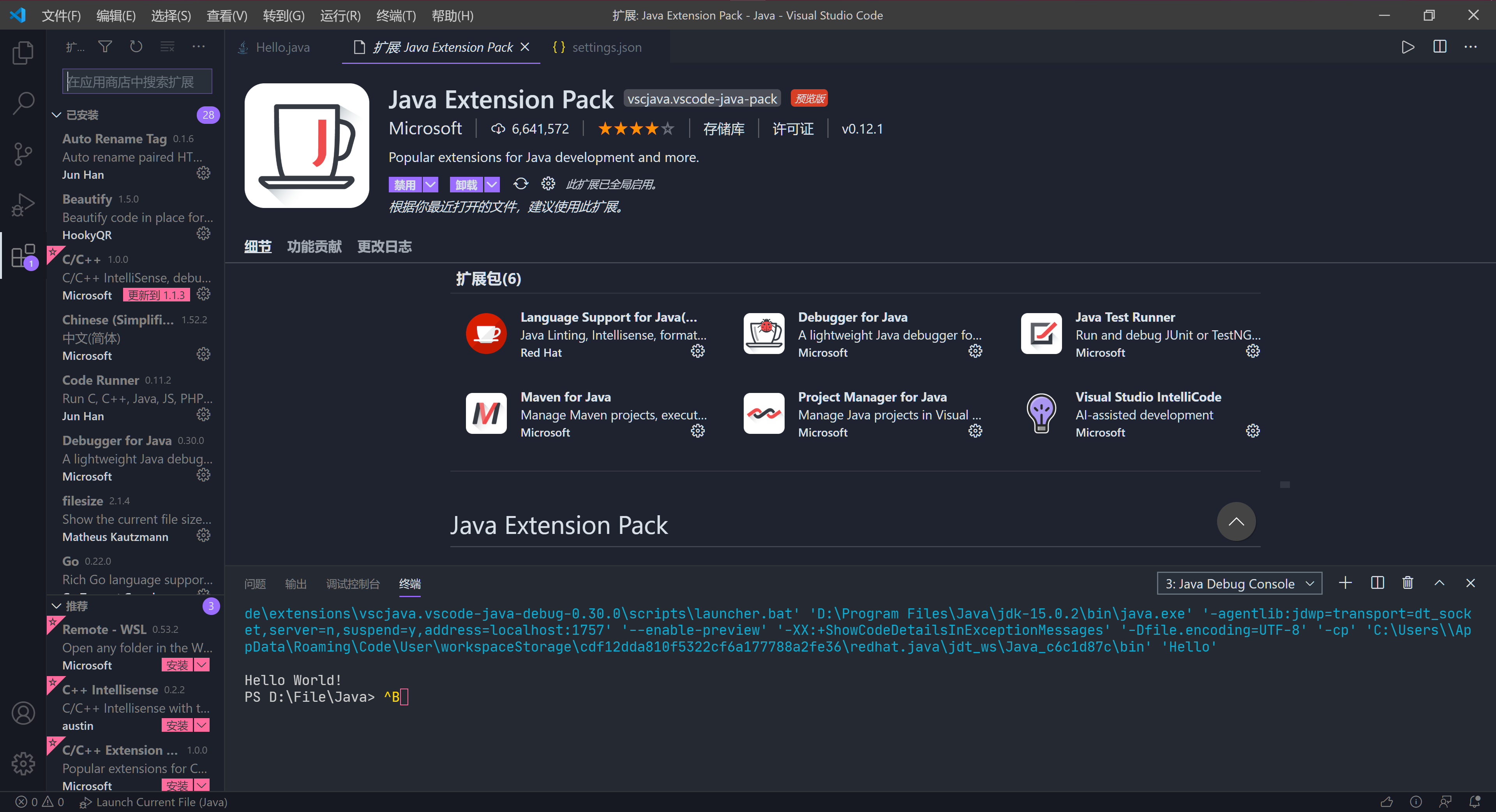Uninstall the Java Extension Pack
Screen dimensions: 1496x812
click(466, 185)
